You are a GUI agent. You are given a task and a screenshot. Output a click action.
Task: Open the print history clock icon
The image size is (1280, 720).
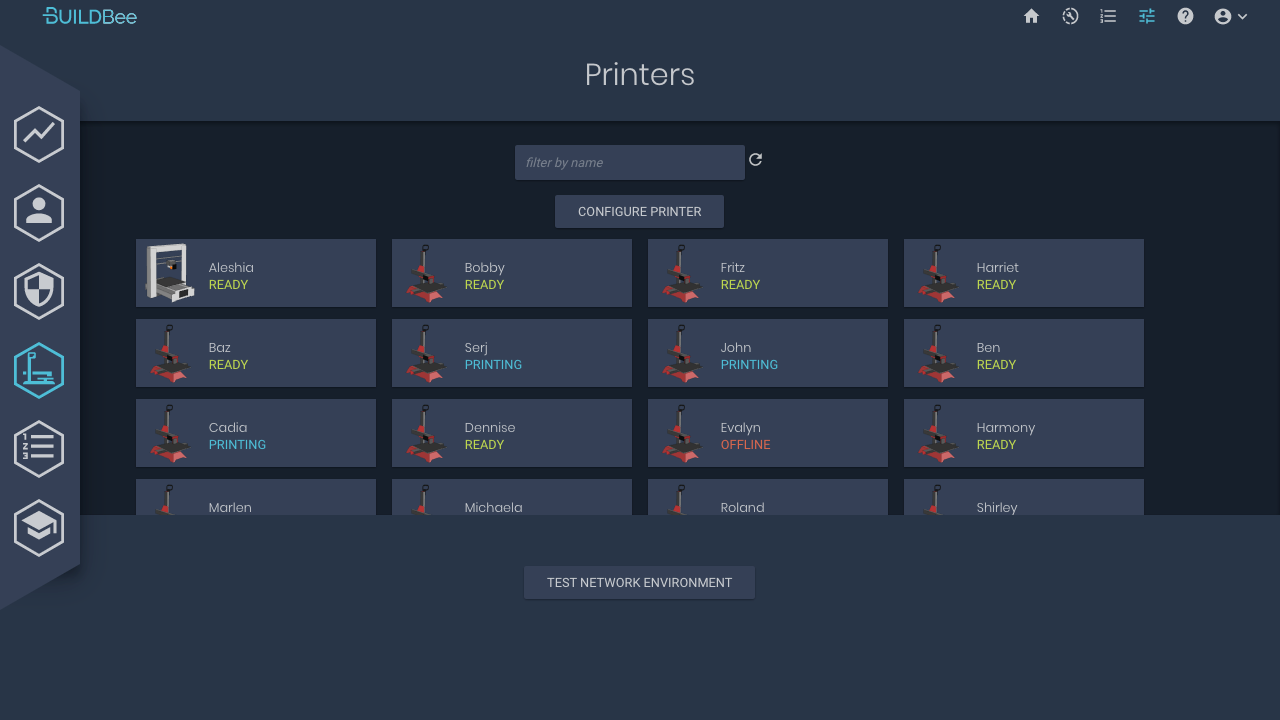(1070, 16)
